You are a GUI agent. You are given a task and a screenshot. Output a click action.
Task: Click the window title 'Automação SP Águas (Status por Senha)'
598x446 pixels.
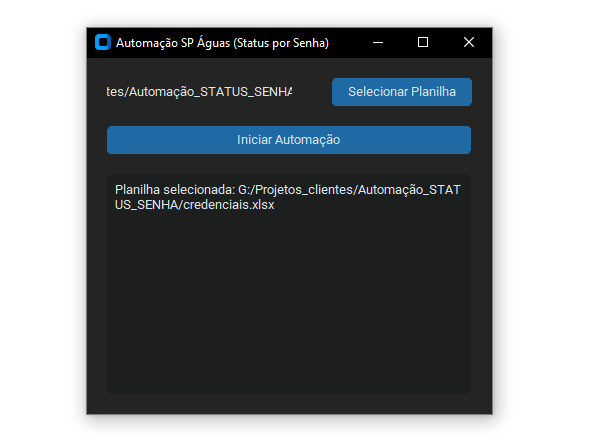click(222, 43)
